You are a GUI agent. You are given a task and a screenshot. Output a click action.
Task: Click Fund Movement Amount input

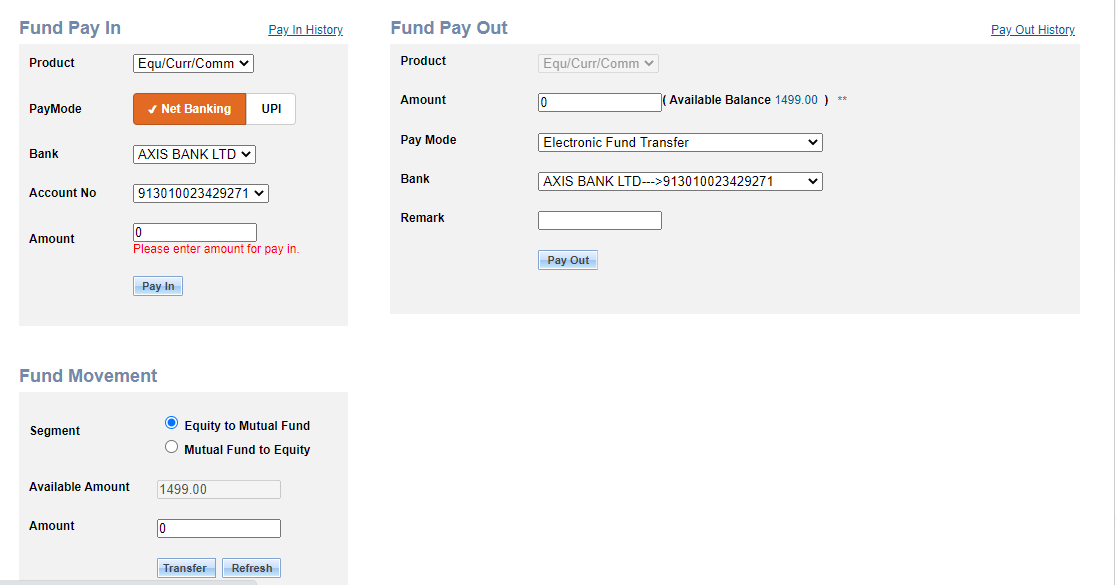tap(219, 529)
